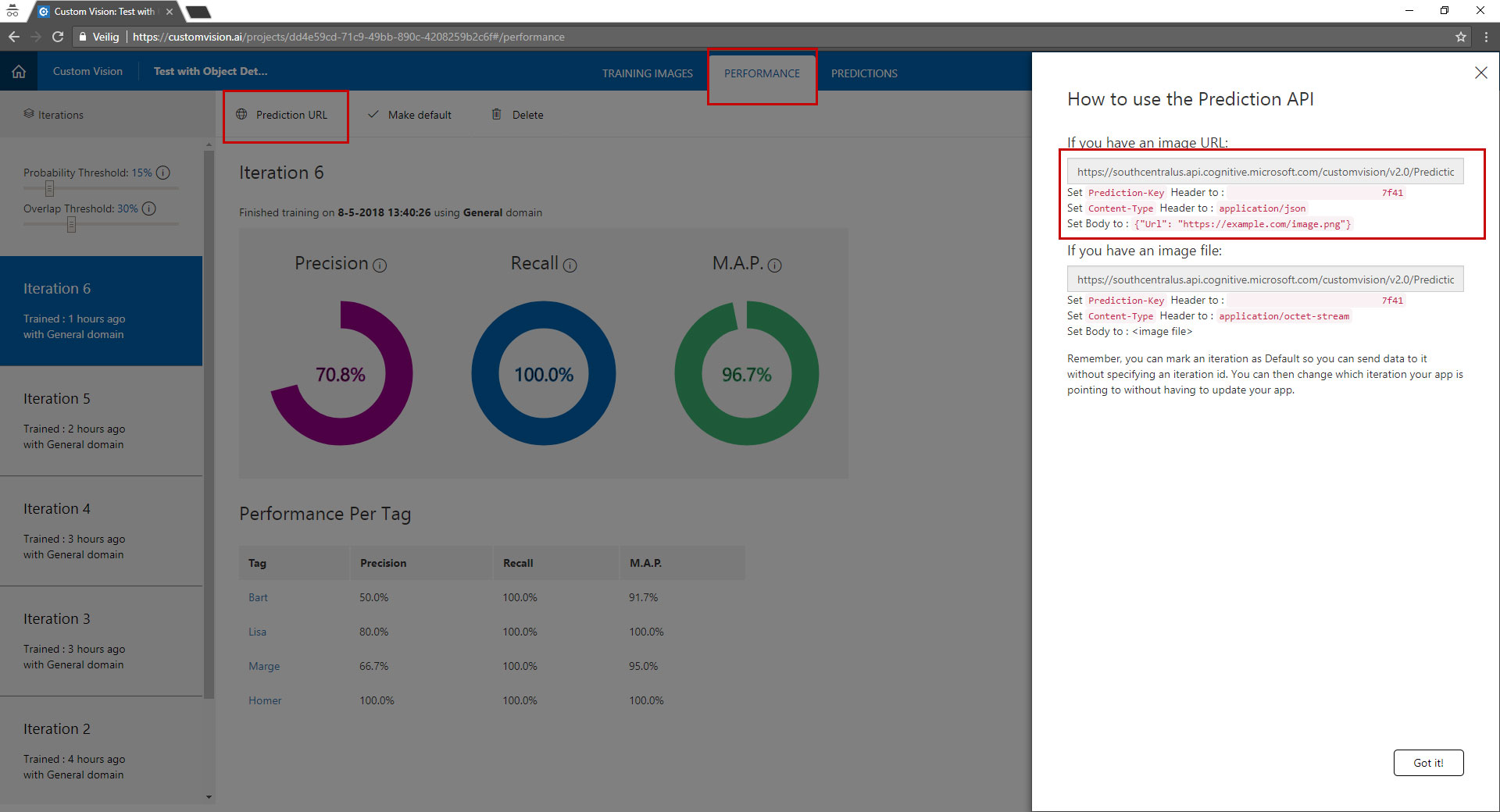Switch to the PERFORMANCE tab
The height and width of the screenshot is (812, 1500).
pos(762,73)
